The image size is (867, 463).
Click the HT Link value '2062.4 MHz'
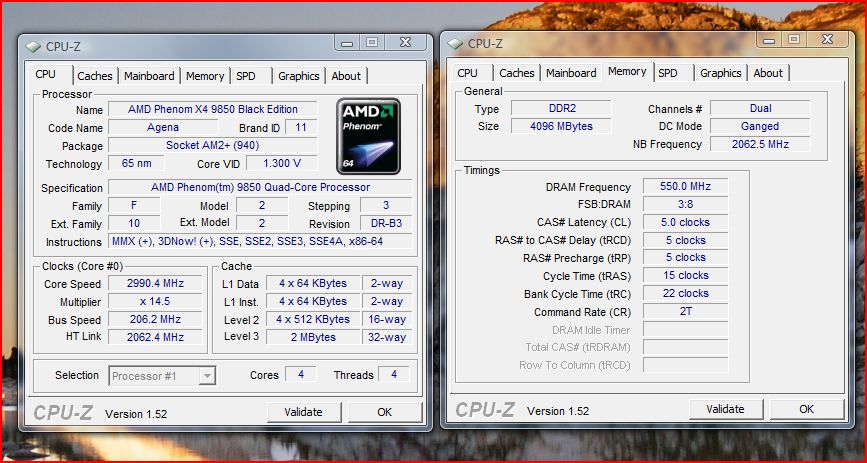coord(155,337)
